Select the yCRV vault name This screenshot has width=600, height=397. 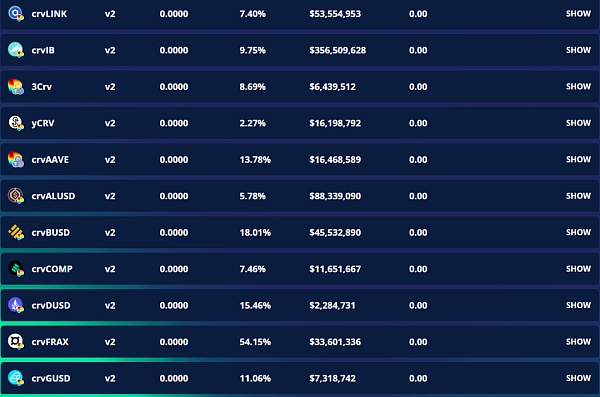click(x=43, y=123)
